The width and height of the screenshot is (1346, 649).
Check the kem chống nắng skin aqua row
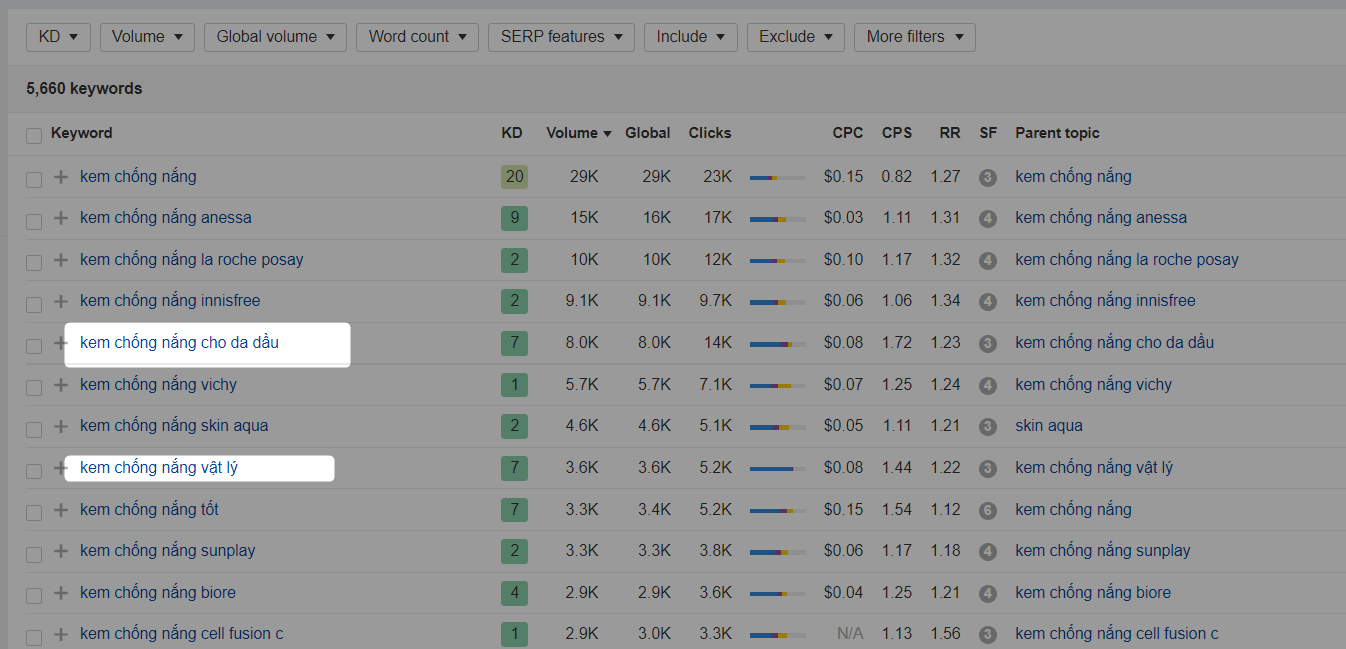click(x=34, y=428)
